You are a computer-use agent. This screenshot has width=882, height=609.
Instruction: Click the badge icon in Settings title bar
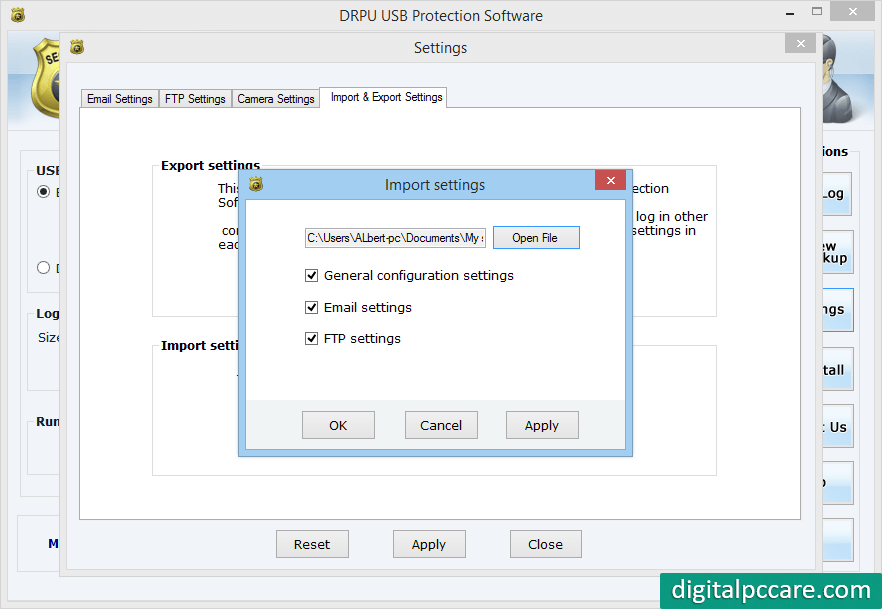(x=77, y=47)
